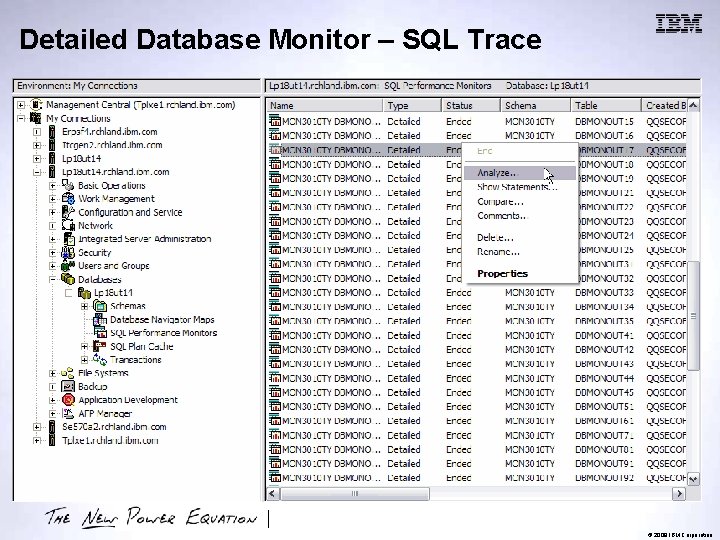Click the Databases folder icon
Screen dimensions: 720x540
[68, 279]
